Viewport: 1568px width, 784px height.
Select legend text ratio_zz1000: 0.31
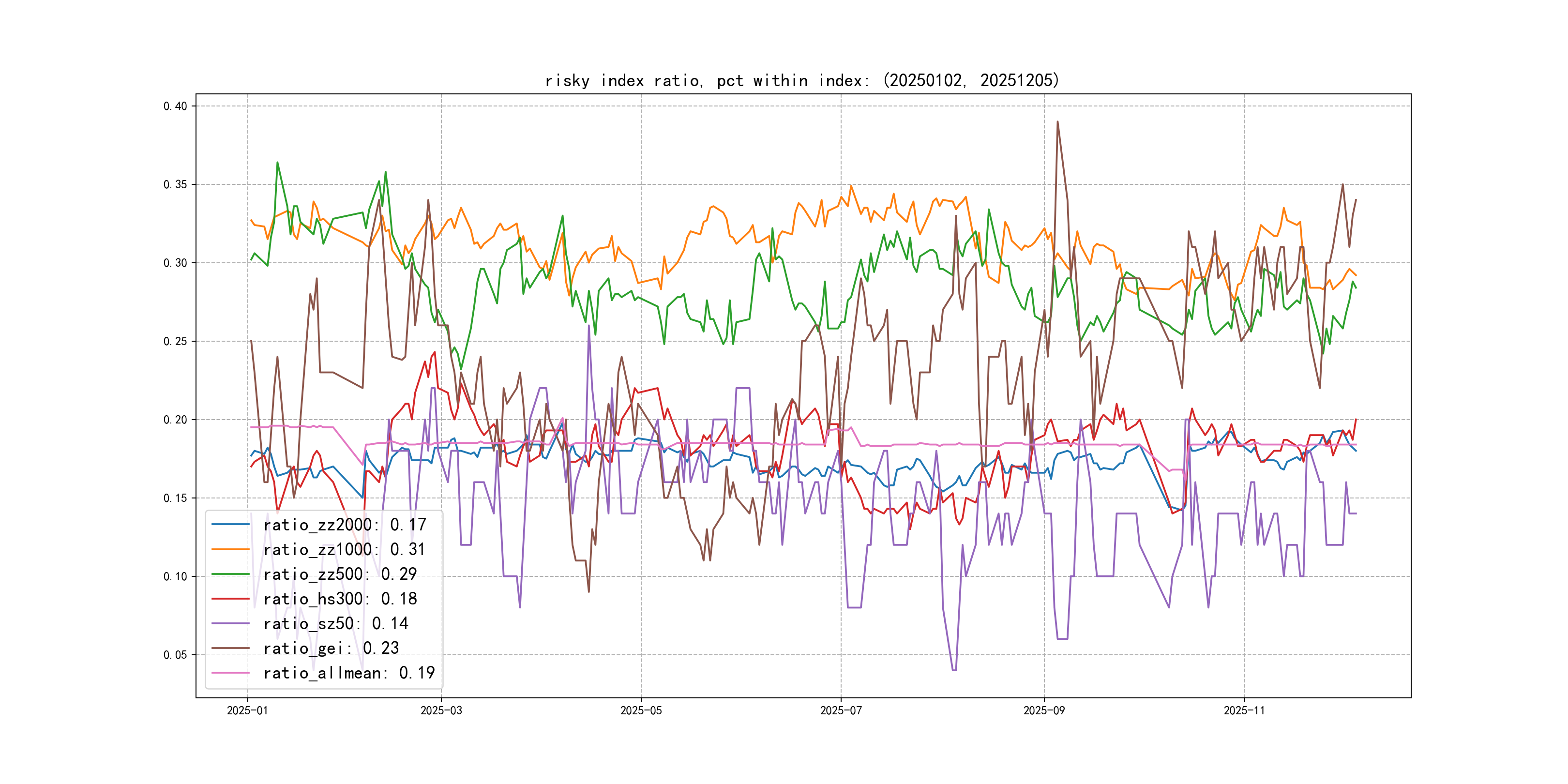point(344,549)
